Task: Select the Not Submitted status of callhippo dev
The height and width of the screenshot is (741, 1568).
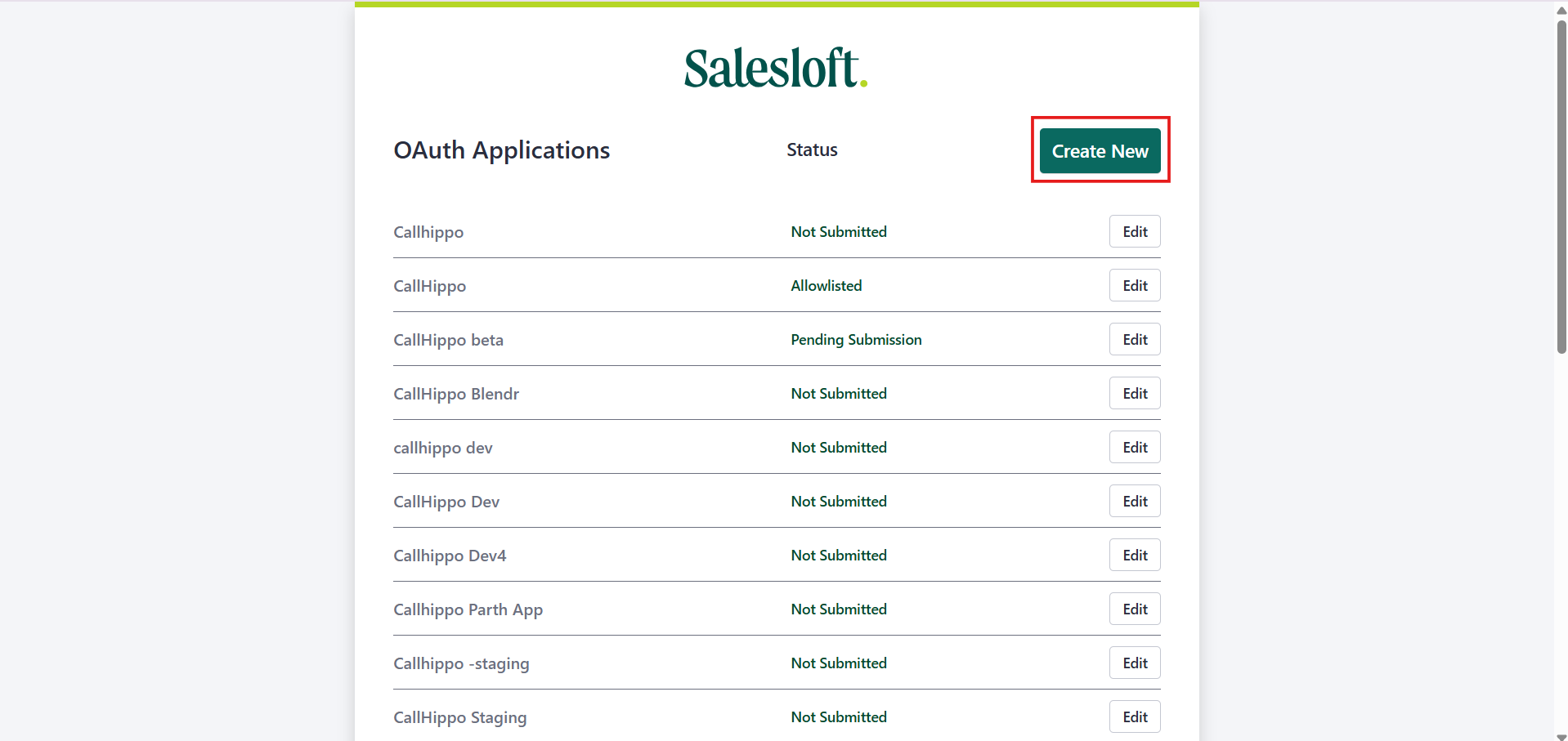Action: coord(839,447)
